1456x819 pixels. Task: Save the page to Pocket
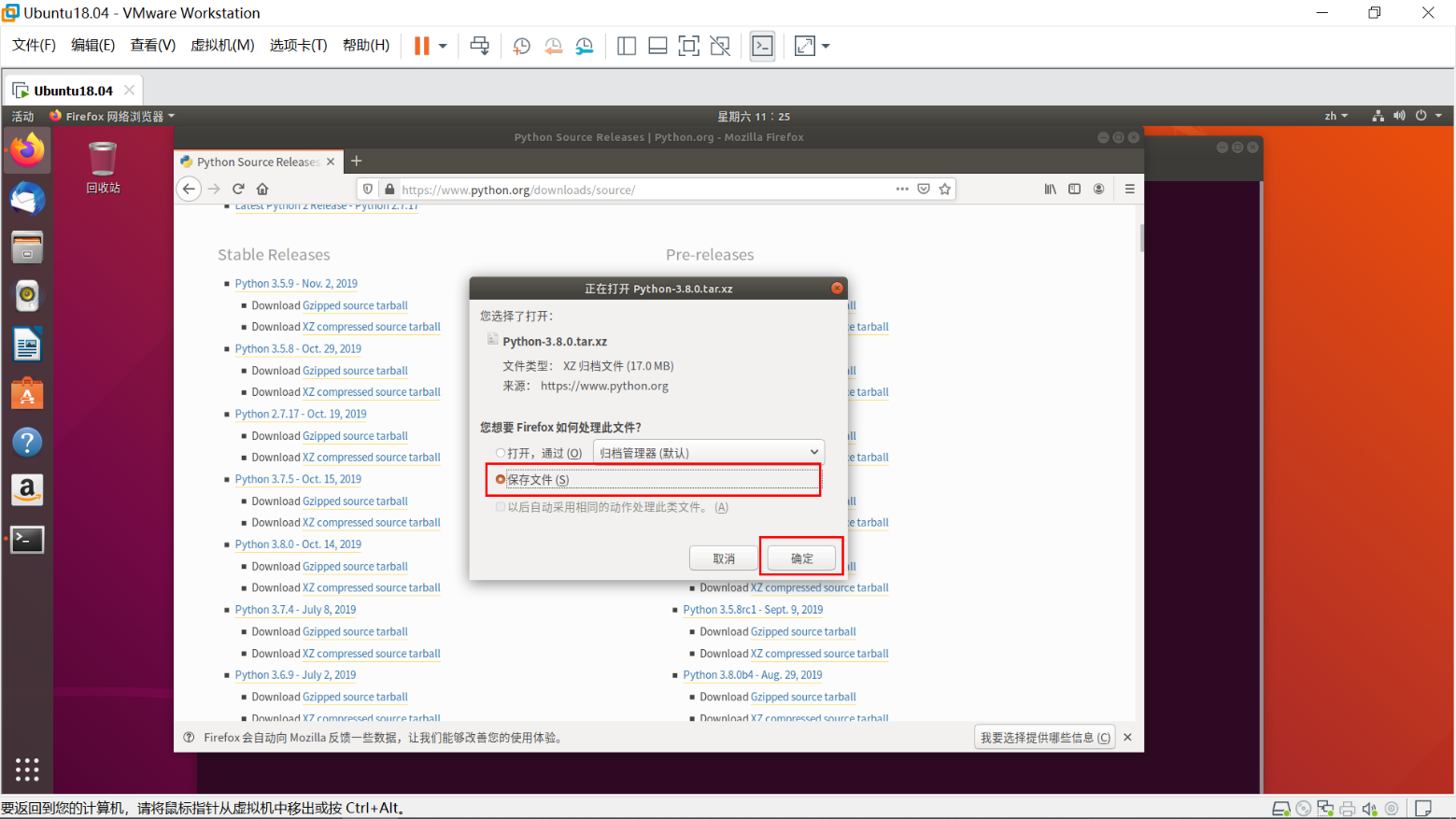click(924, 189)
